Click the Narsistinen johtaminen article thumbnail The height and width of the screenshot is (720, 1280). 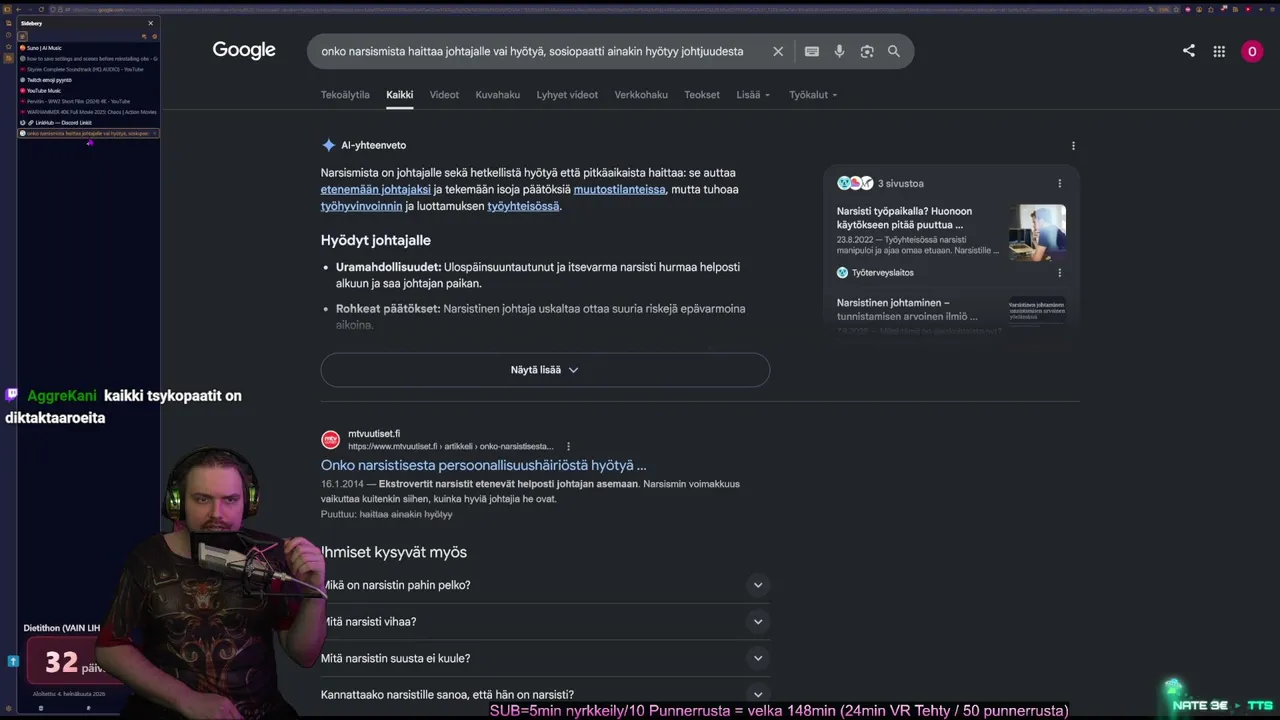[1037, 310]
